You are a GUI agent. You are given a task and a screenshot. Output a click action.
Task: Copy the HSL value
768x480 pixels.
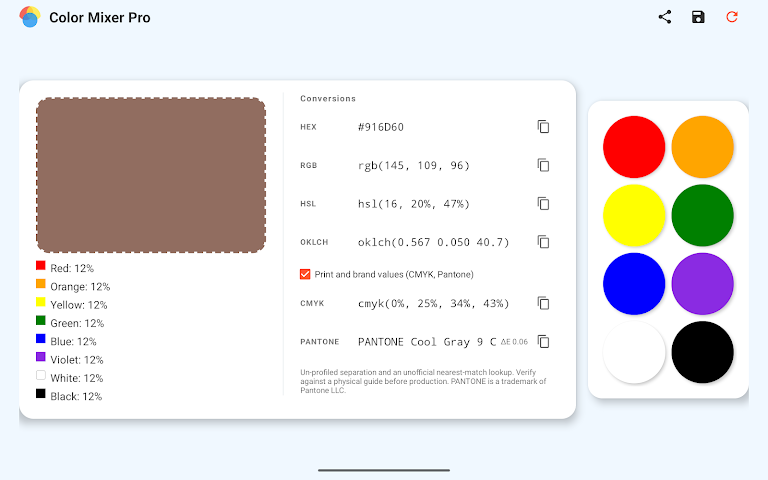pos(543,203)
